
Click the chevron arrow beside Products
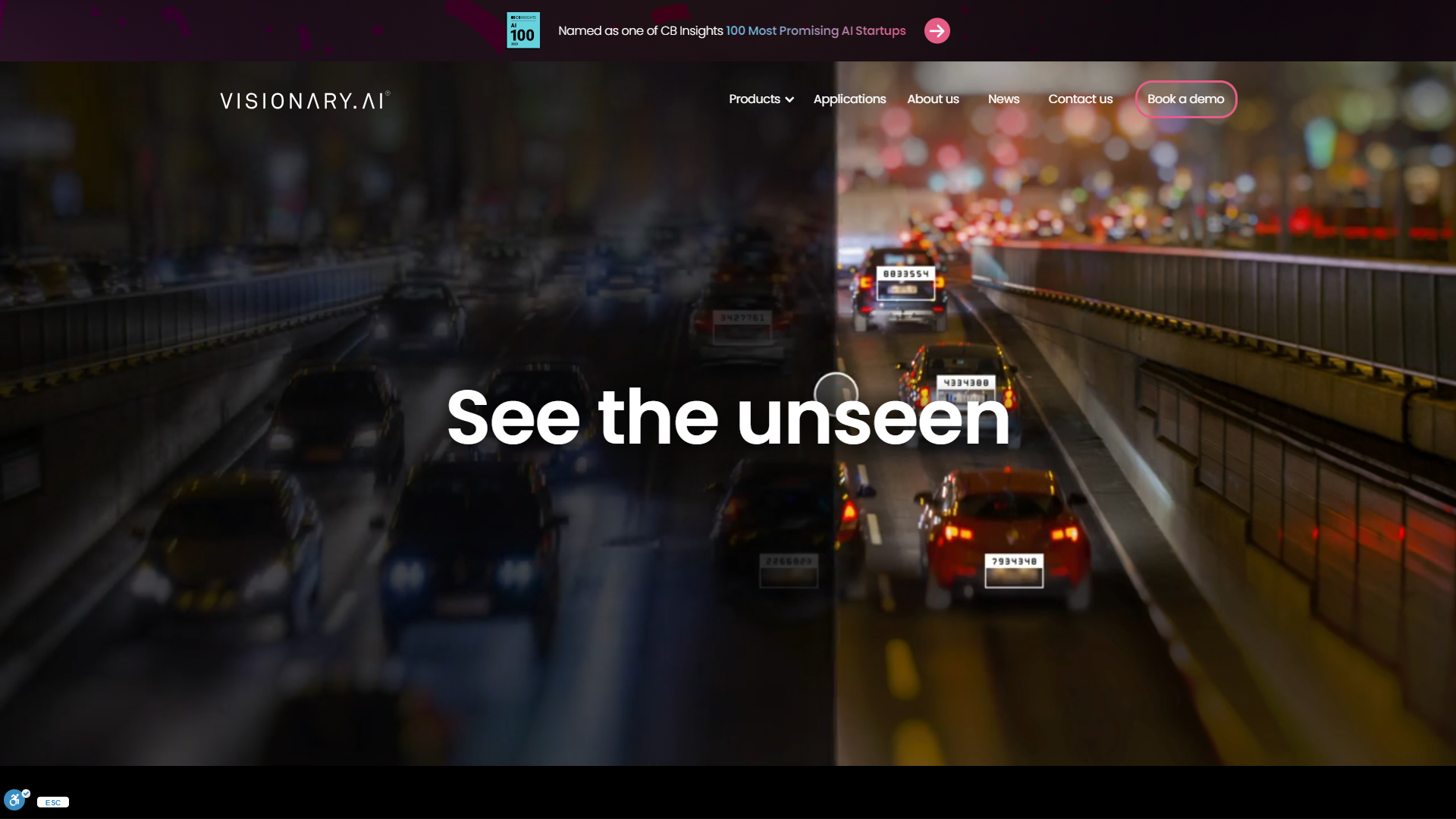[789, 100]
